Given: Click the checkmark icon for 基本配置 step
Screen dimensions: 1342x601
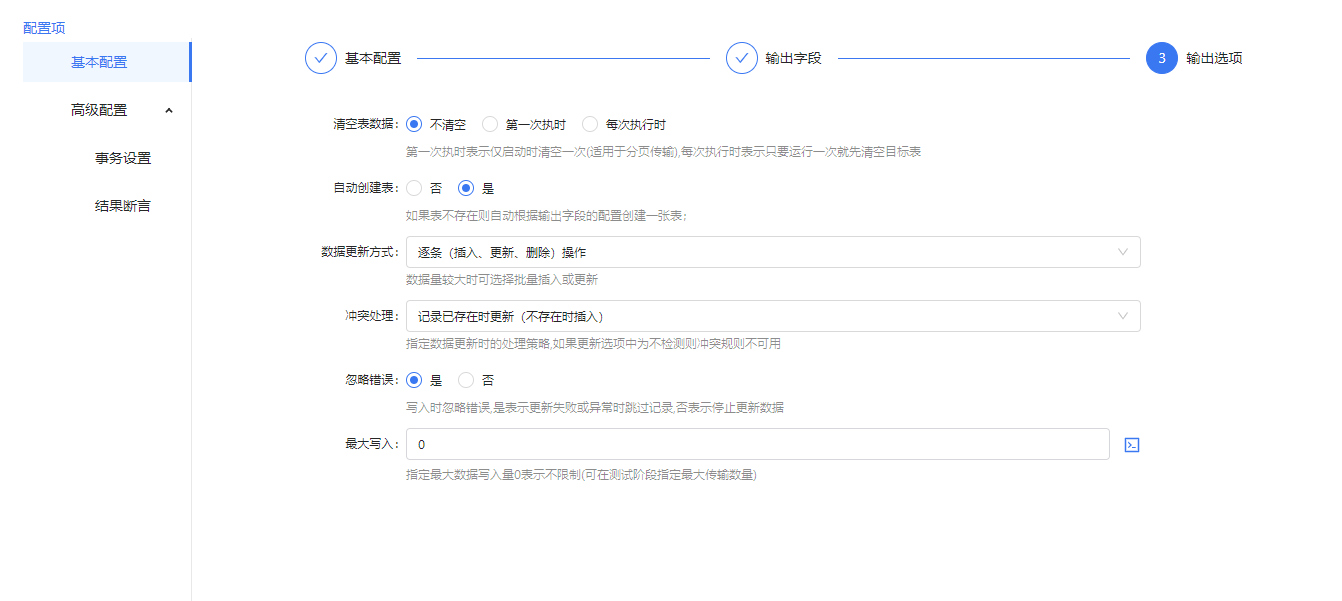Looking at the screenshot, I should [x=321, y=58].
